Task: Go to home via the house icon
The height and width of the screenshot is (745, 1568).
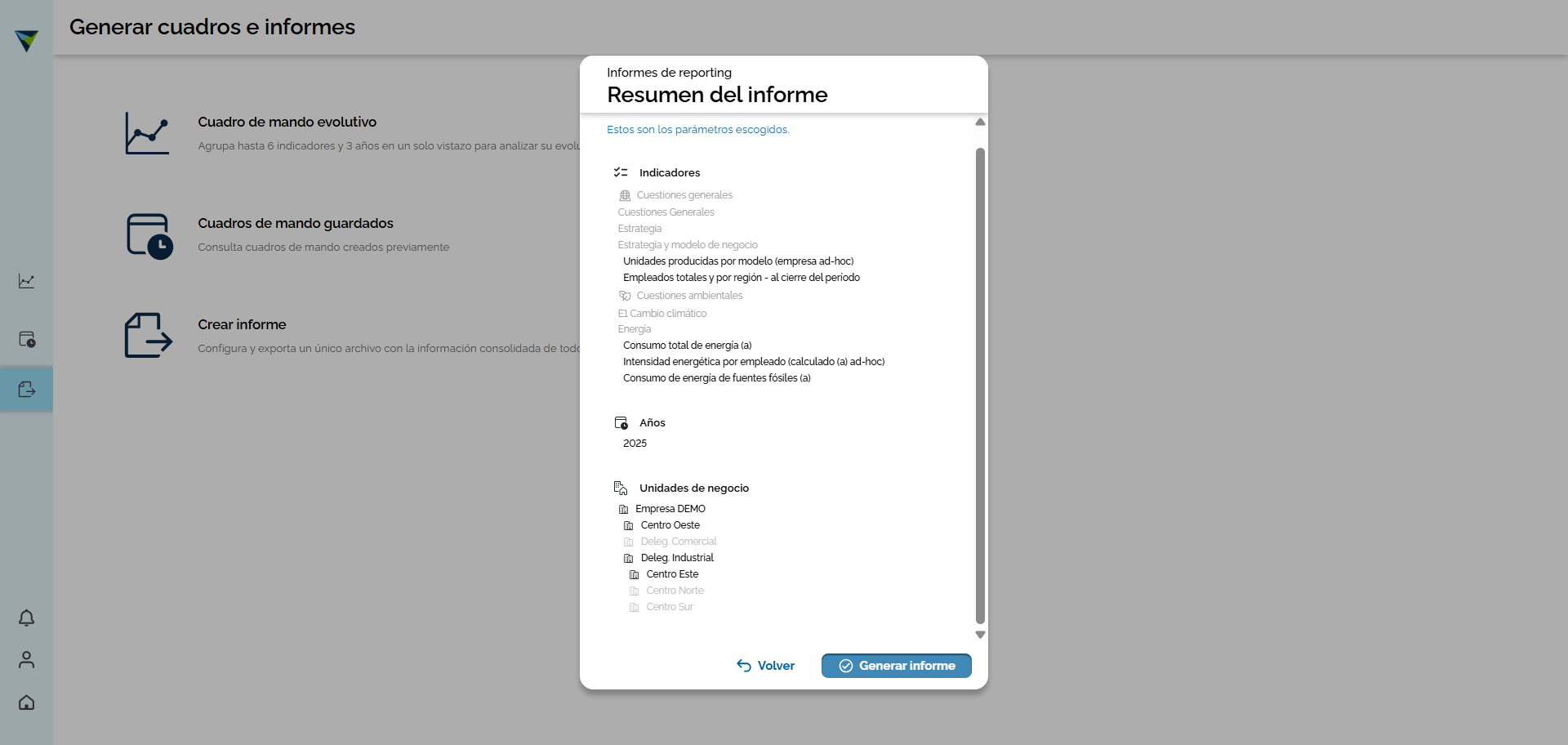Action: tap(26, 703)
